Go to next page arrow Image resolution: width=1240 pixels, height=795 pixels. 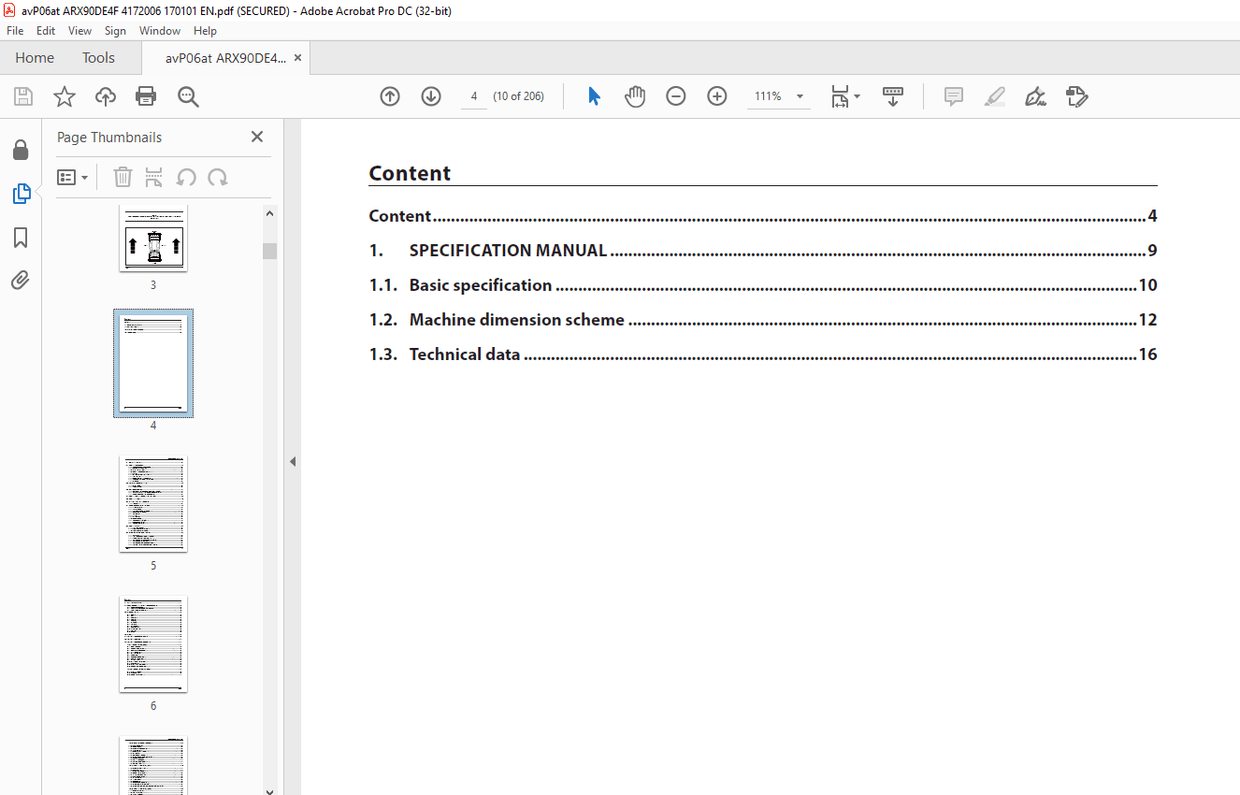[x=431, y=97]
